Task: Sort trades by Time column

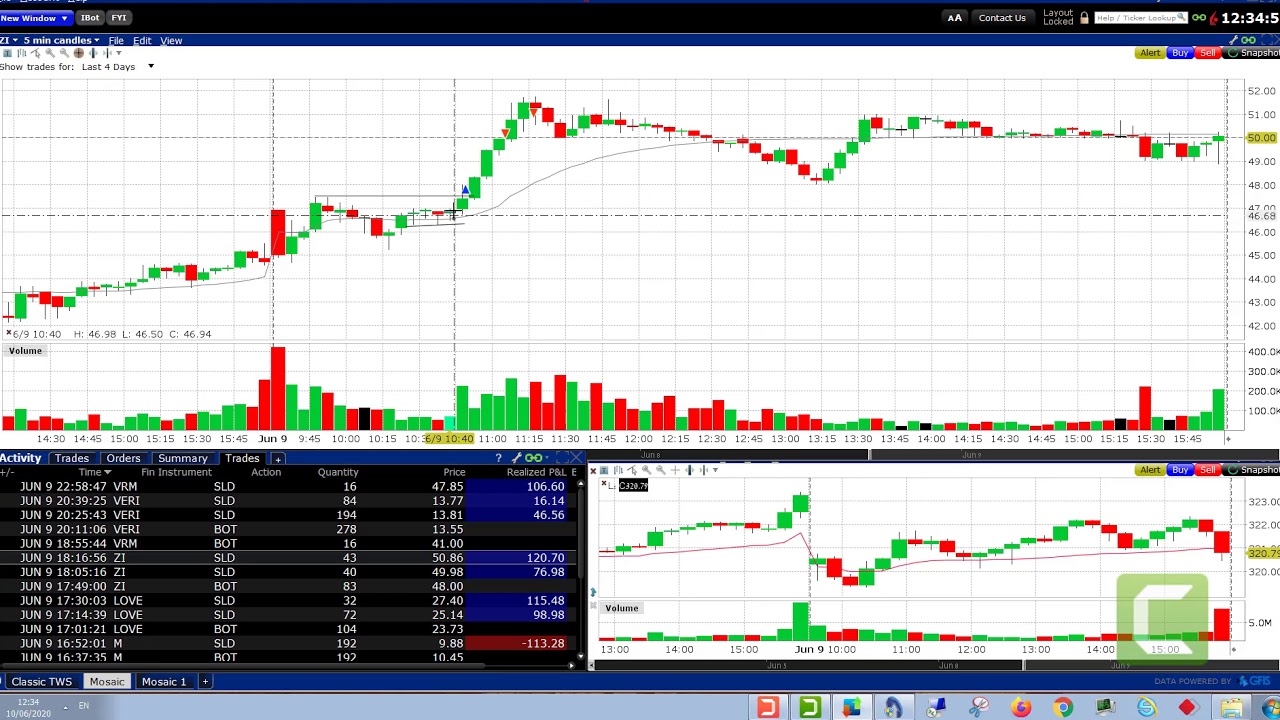Action: 94,472
